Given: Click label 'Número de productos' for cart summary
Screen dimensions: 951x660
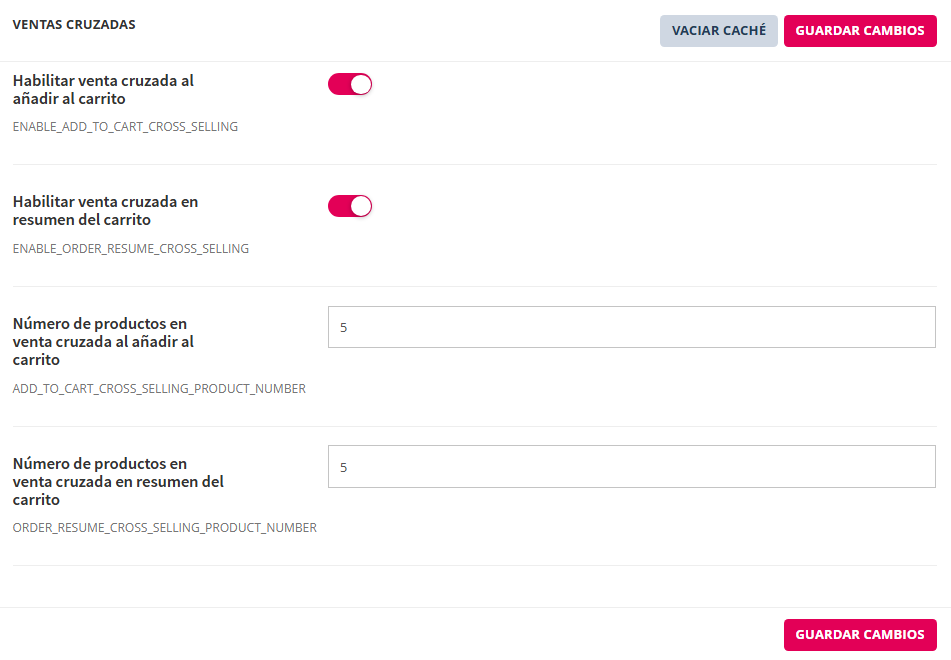Looking at the screenshot, I should (118, 481).
